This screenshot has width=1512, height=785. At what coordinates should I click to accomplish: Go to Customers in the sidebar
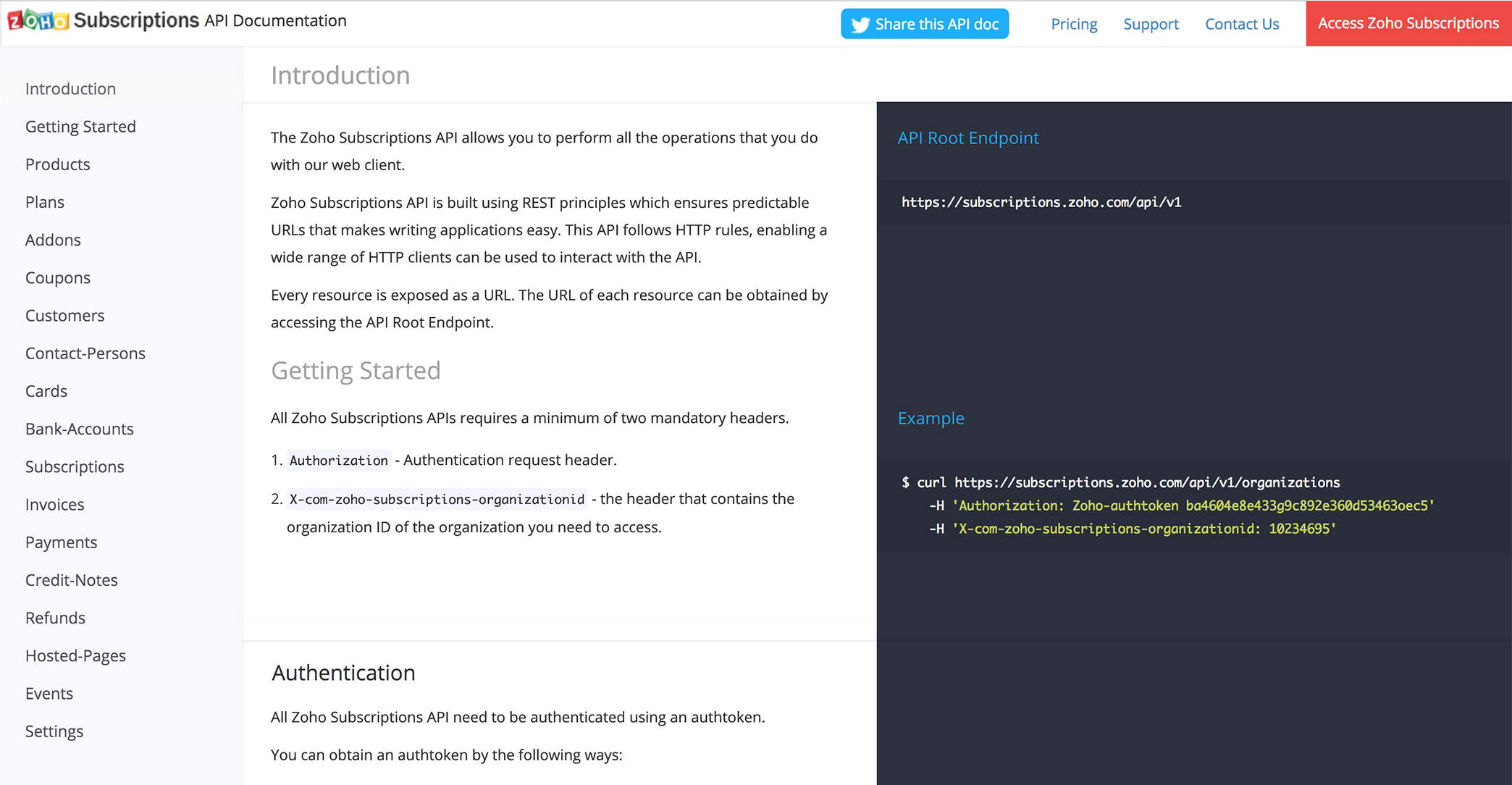click(x=64, y=315)
